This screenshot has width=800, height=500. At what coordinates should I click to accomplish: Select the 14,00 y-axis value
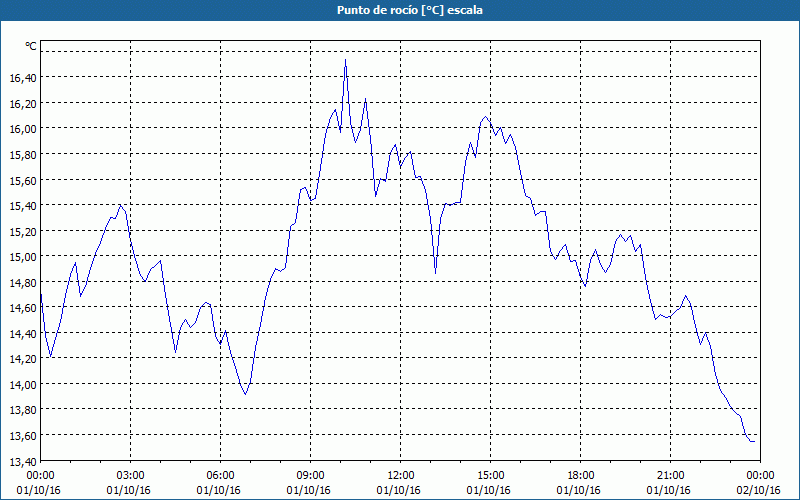(x=23, y=385)
